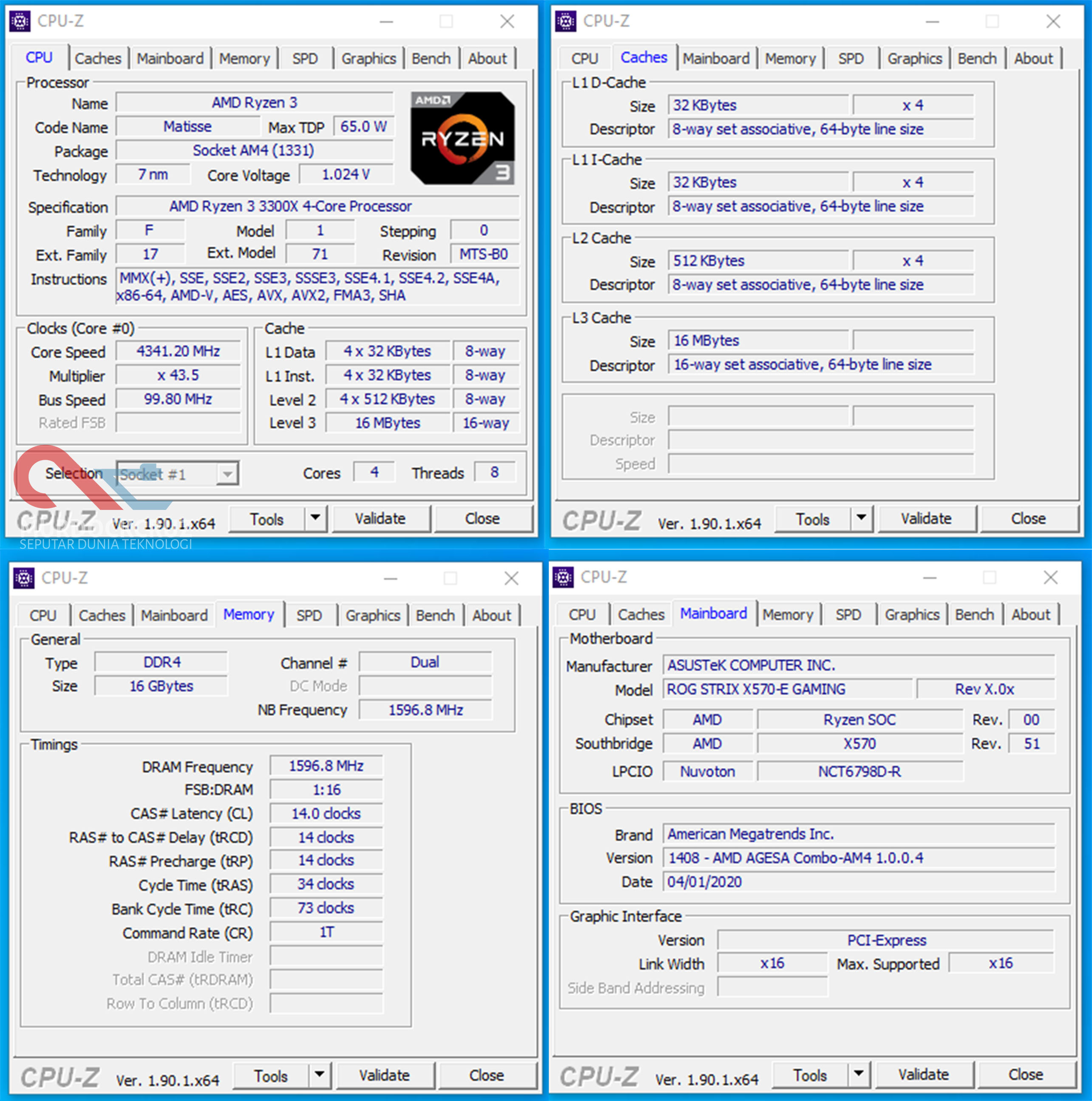This screenshot has width=1092, height=1101.
Task: Open Socket #1 selection dropdown
Action: pos(178,474)
